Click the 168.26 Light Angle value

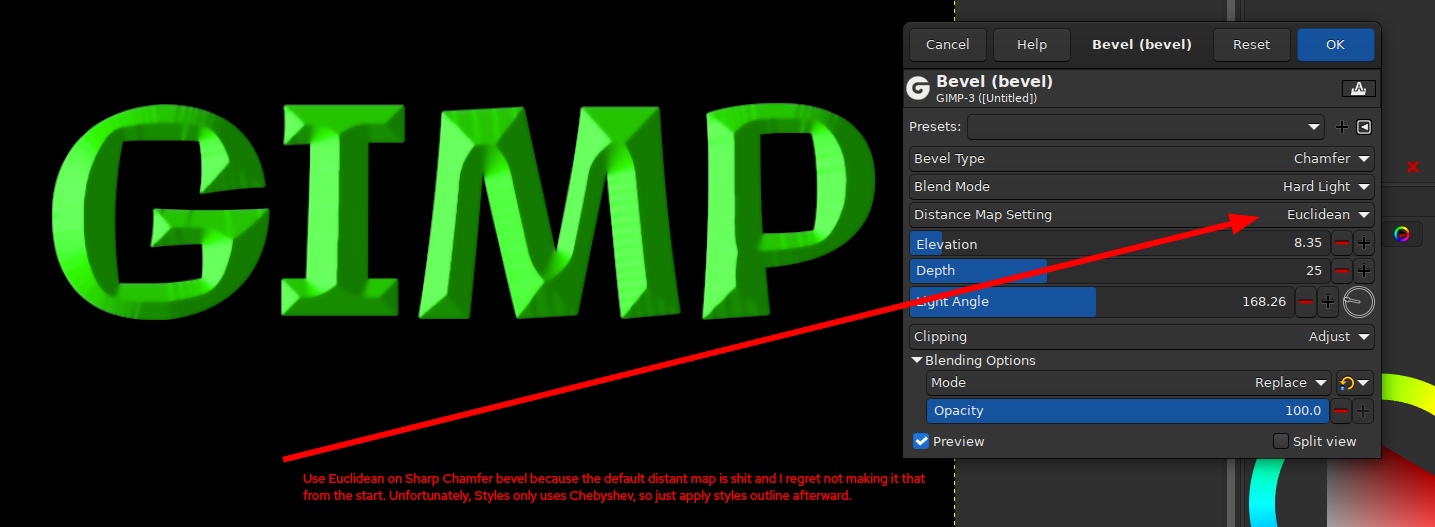(x=1264, y=301)
